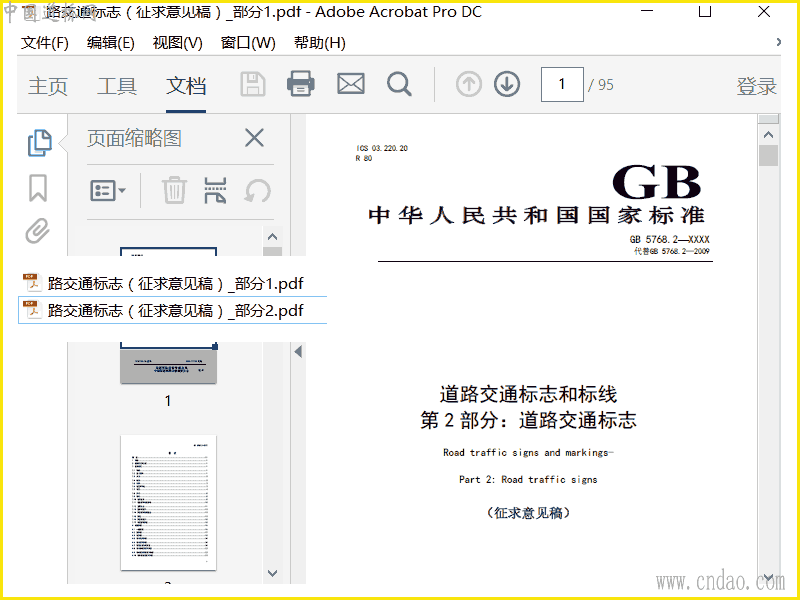Open thumbnails panel options dropdown

point(108,191)
